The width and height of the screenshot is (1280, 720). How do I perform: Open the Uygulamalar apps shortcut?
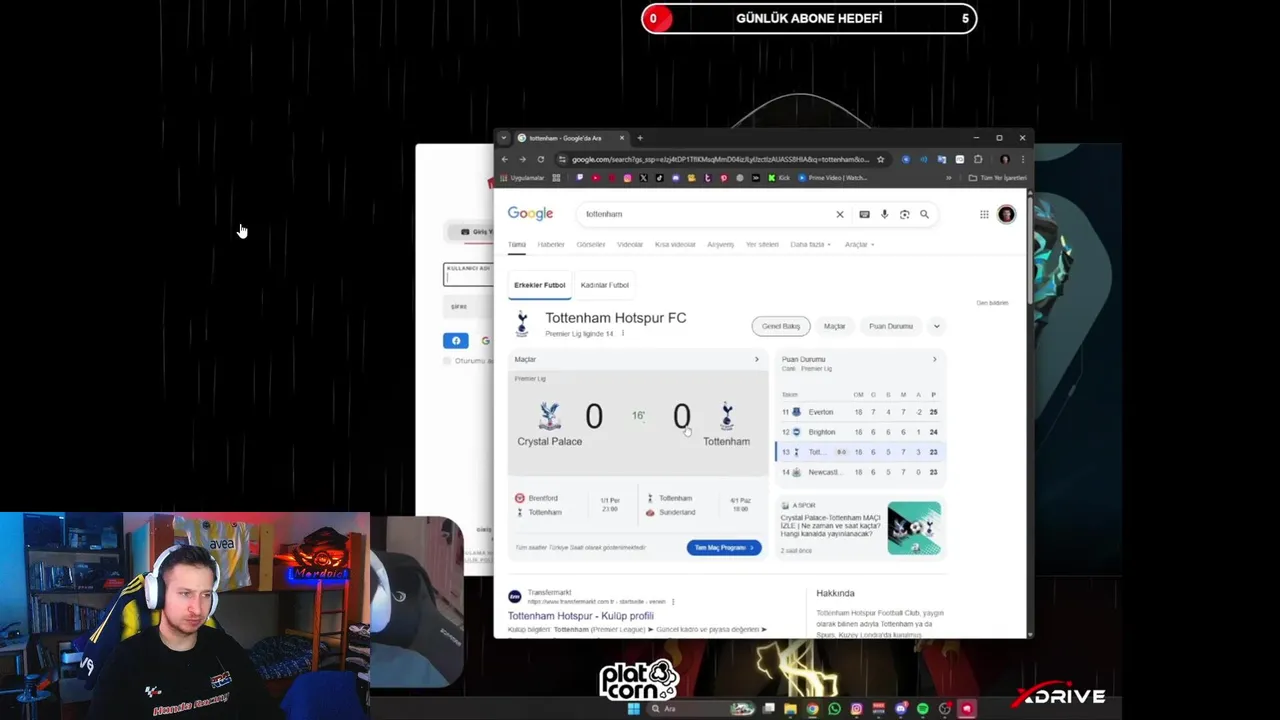[x=522, y=178]
